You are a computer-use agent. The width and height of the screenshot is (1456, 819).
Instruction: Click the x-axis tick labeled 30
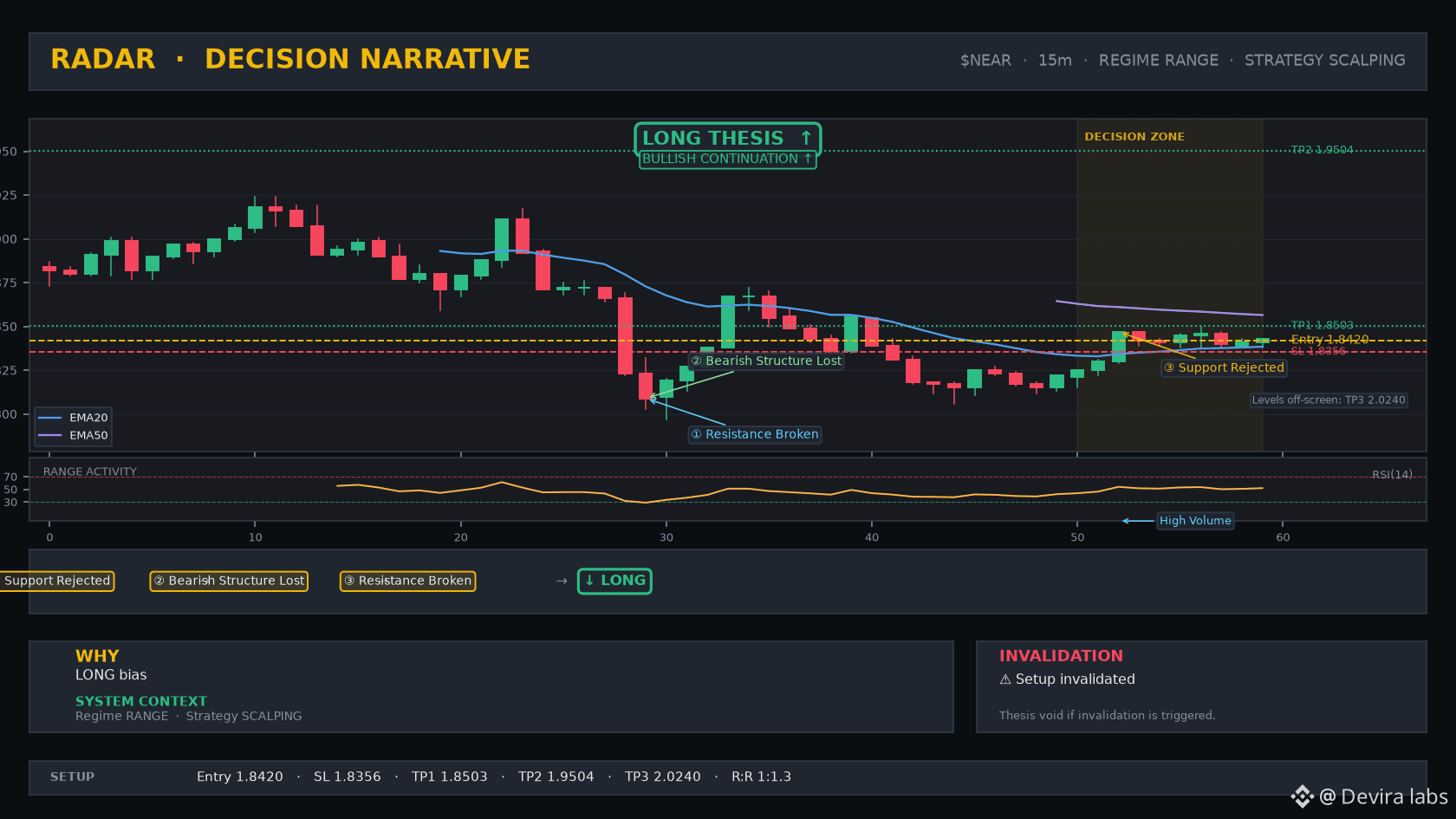coord(666,537)
